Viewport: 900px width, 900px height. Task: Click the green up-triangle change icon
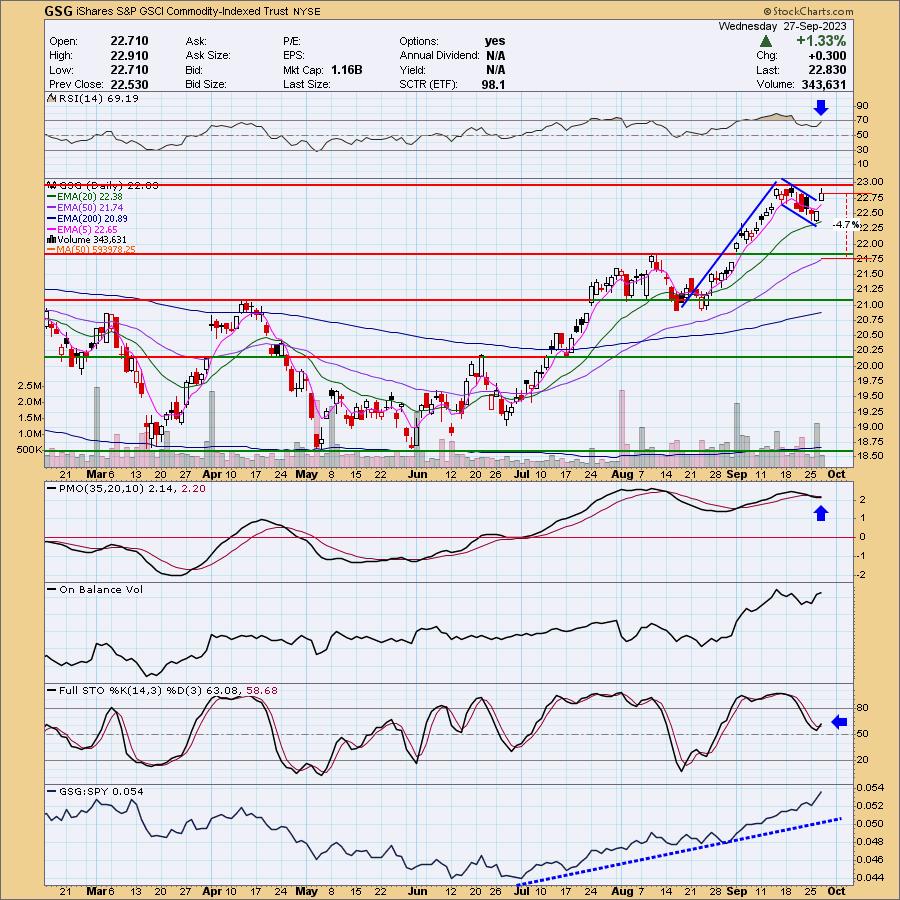tap(766, 41)
